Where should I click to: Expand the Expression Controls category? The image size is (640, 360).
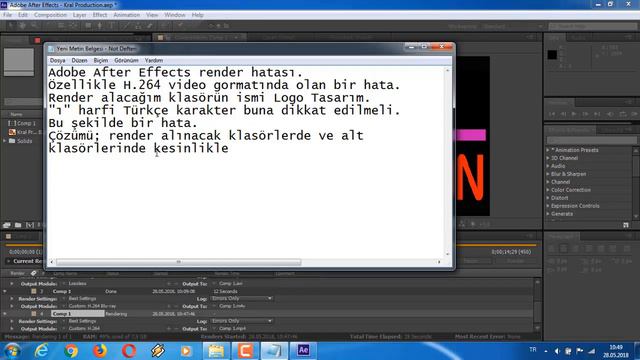coord(548,206)
